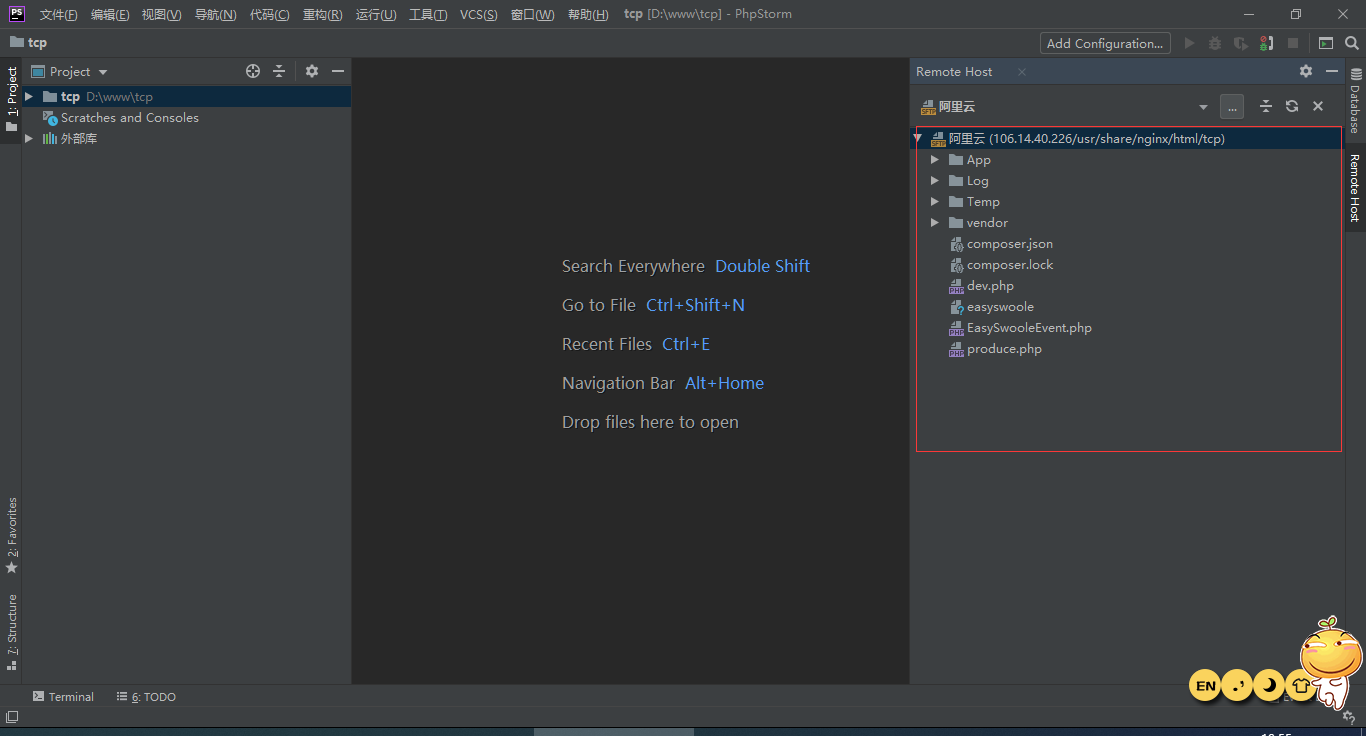Open the 文件(F) menu
The image size is (1366, 736).
pos(59,14)
